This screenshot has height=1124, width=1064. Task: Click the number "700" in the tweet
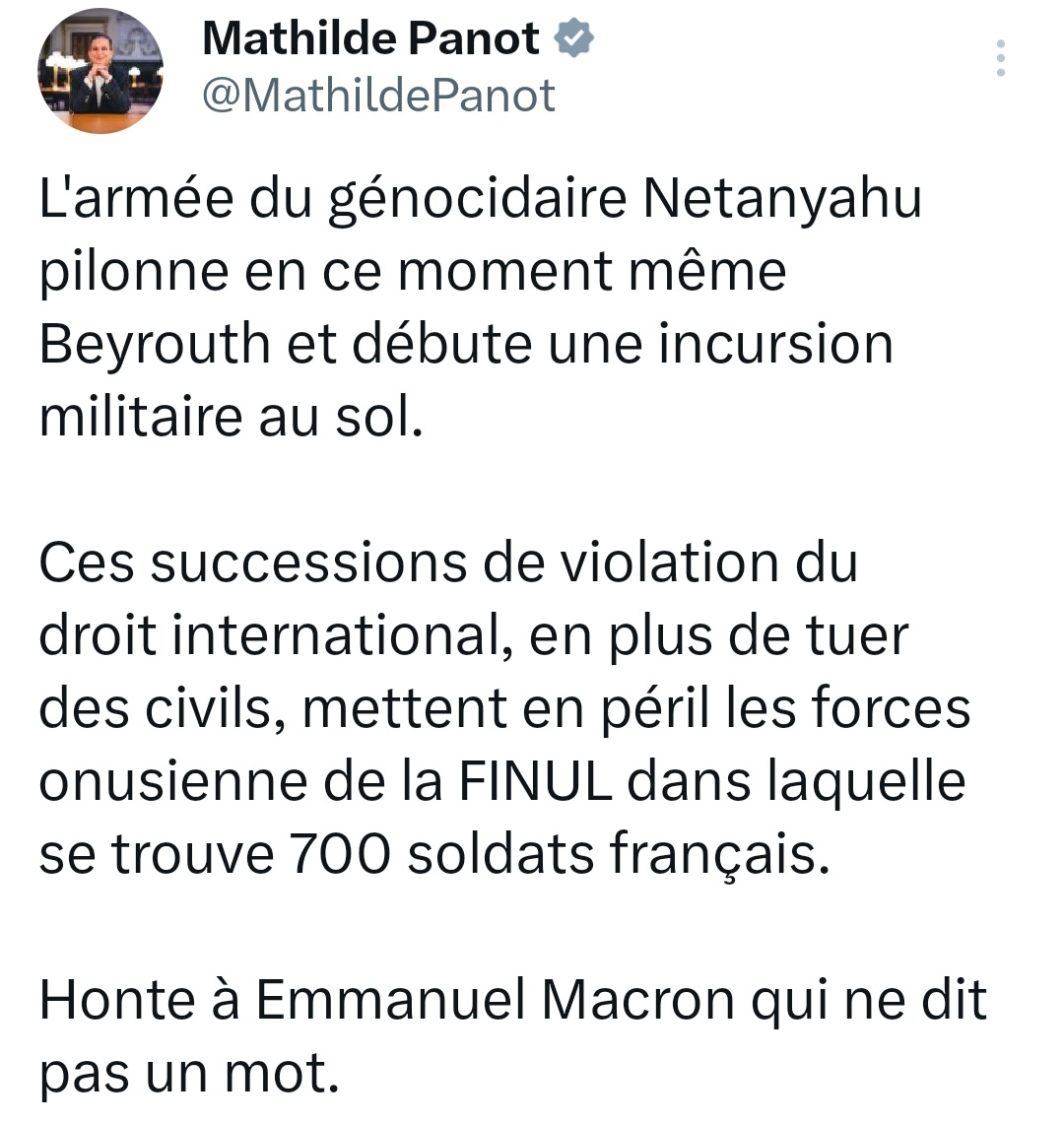pyautogui.click(x=337, y=854)
